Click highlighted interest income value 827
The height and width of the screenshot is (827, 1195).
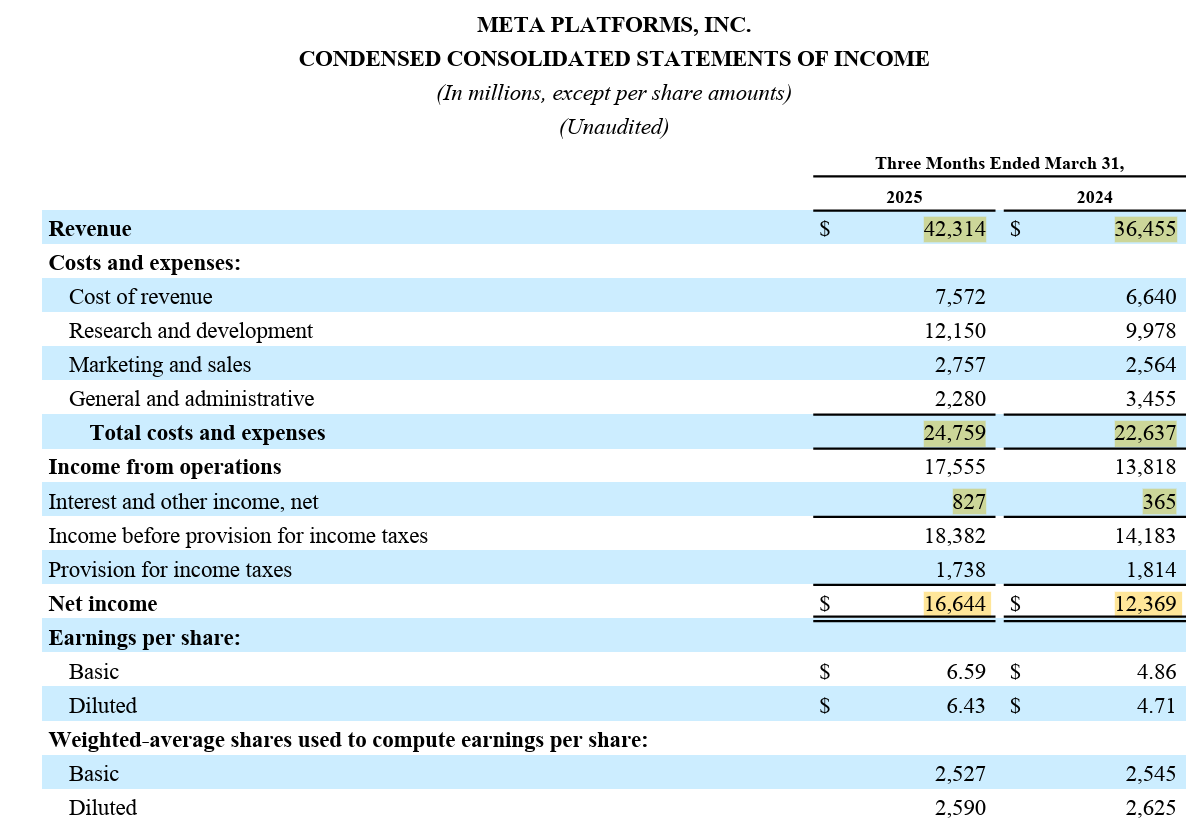coord(969,502)
